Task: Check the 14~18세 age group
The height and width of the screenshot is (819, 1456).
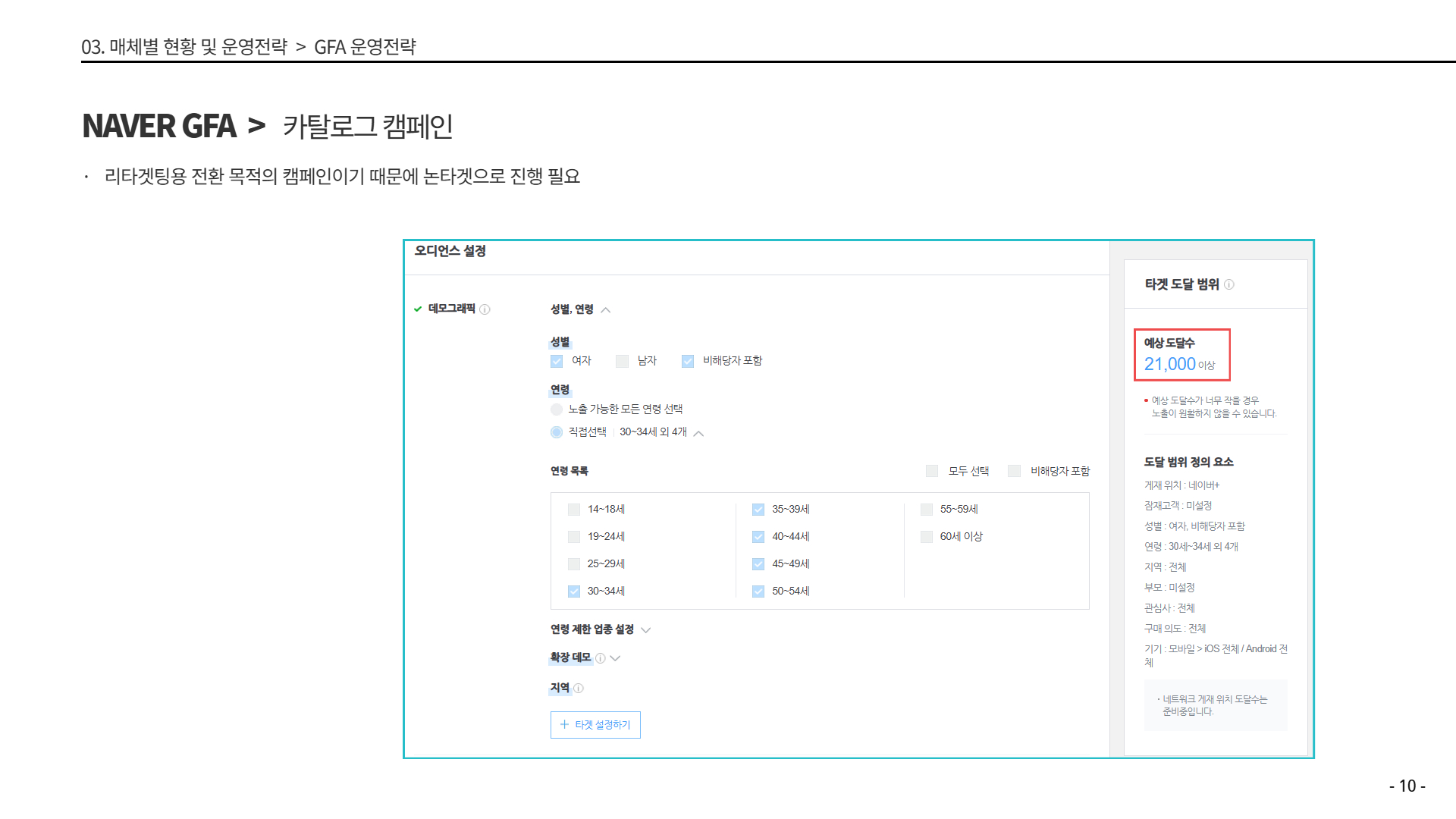Action: pos(574,510)
